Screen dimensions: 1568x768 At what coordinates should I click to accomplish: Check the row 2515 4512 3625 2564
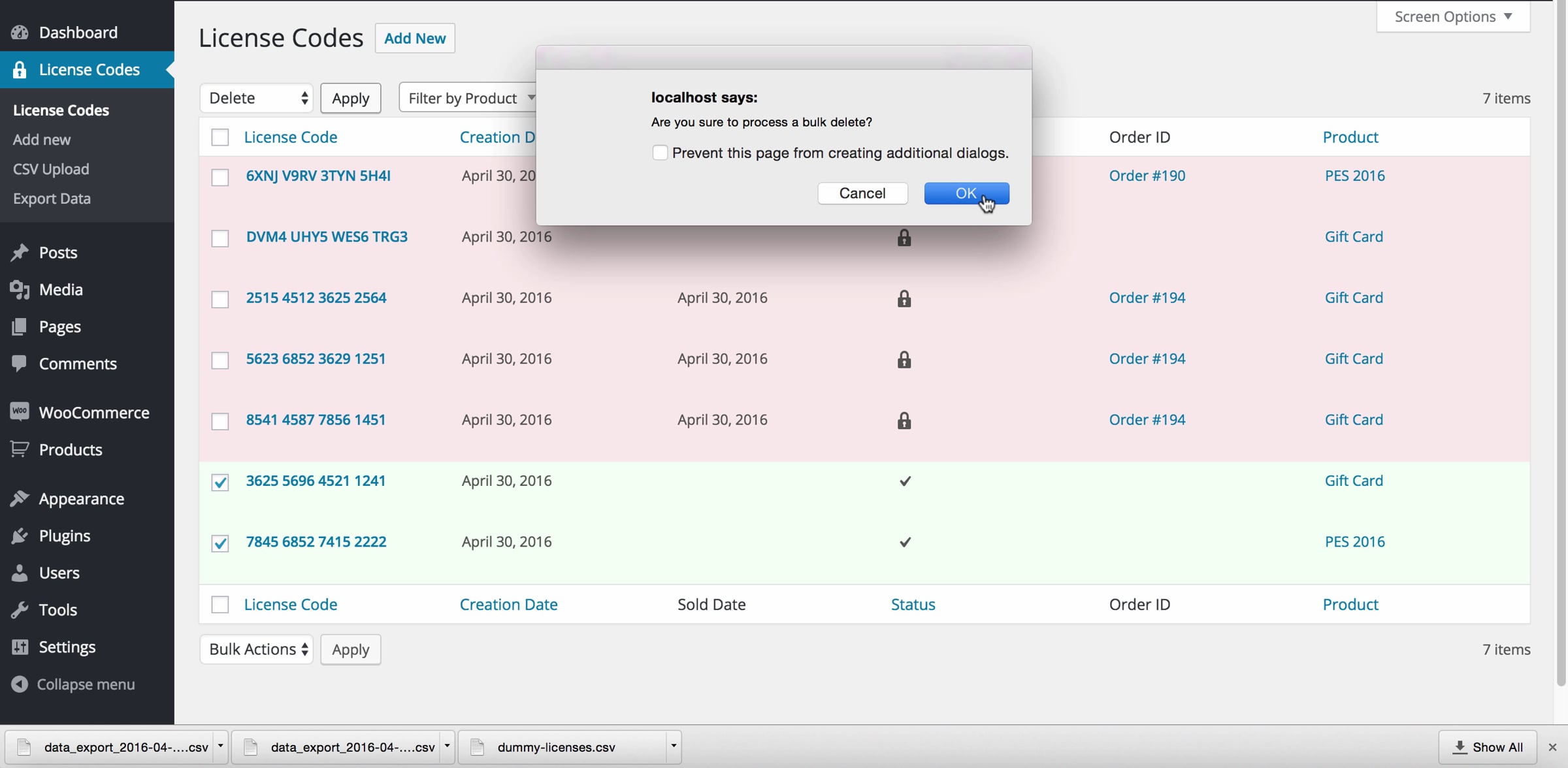pos(220,299)
